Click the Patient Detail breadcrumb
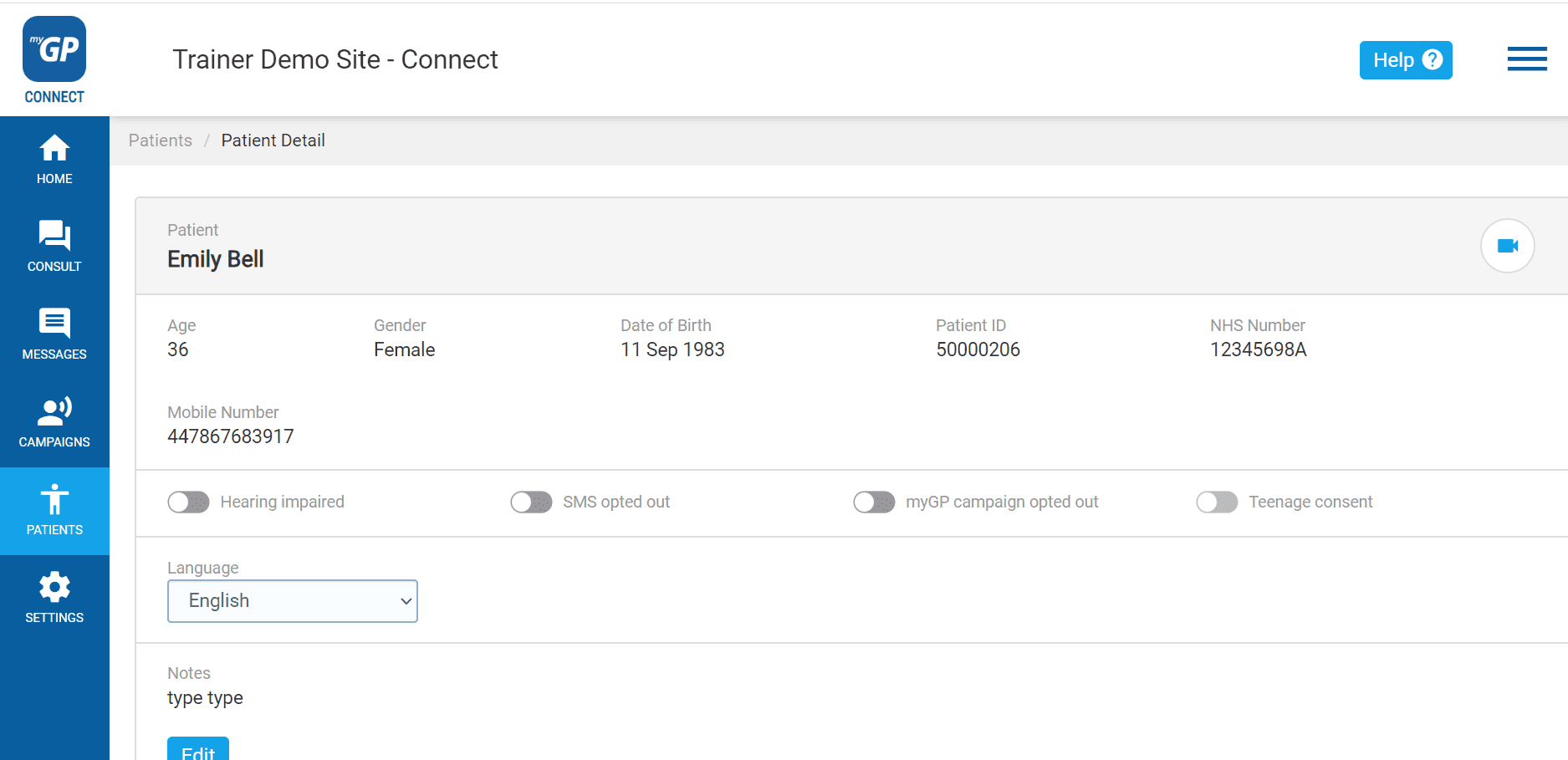 pos(273,140)
